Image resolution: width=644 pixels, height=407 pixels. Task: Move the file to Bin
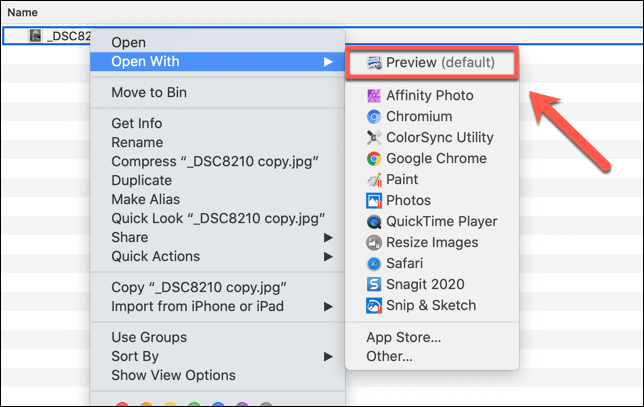click(x=217, y=92)
